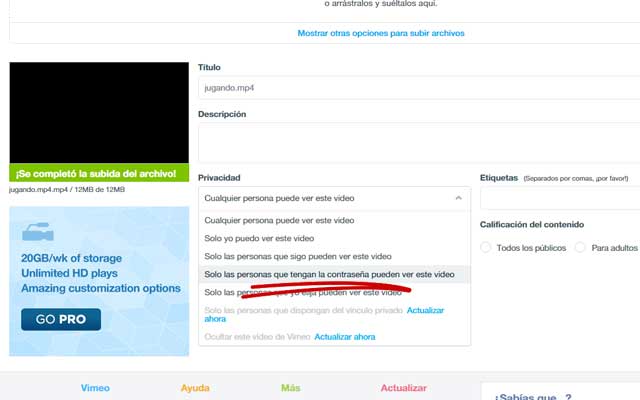The width and height of the screenshot is (640, 400).
Task: Click the '¿Sabías que...?' heading
Action: [533, 396]
